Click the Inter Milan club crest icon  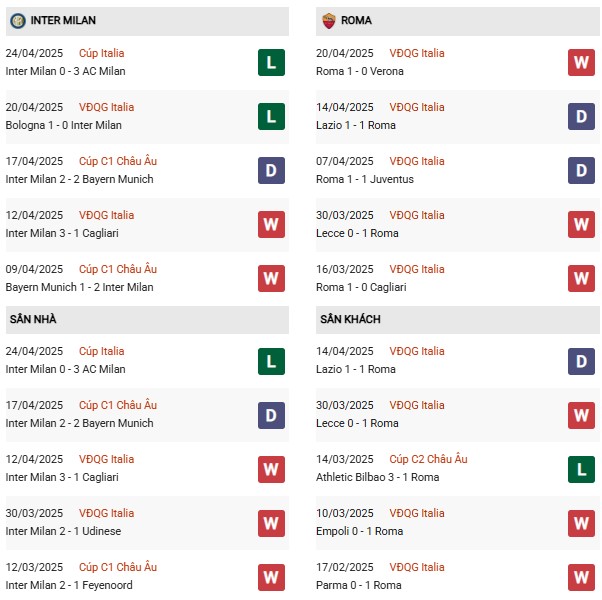pyautogui.click(x=18, y=20)
